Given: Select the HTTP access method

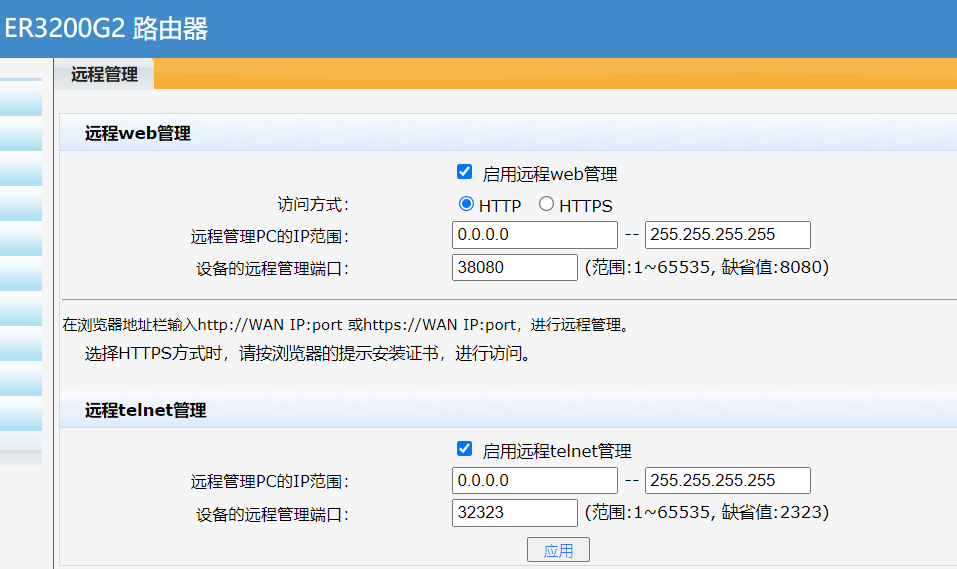Looking at the screenshot, I should (x=466, y=204).
